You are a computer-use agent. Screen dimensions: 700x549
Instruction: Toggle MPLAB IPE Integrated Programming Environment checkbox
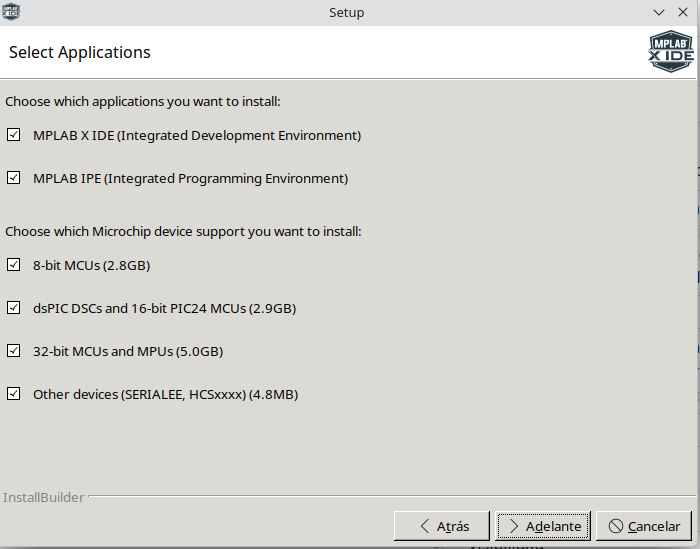[13, 178]
